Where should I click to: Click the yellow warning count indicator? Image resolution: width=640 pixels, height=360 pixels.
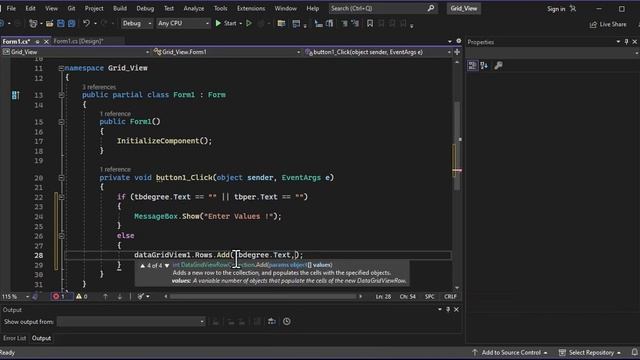coord(82,297)
